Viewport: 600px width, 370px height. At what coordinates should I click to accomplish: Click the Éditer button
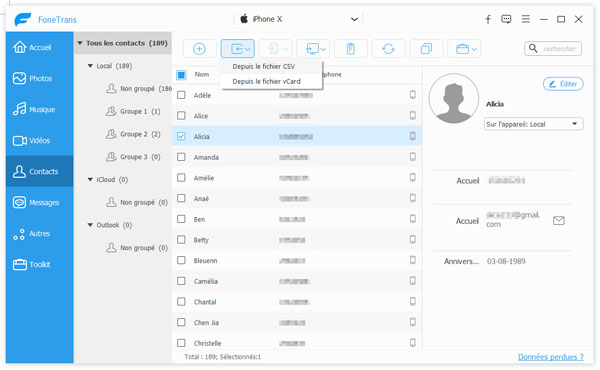pos(563,84)
